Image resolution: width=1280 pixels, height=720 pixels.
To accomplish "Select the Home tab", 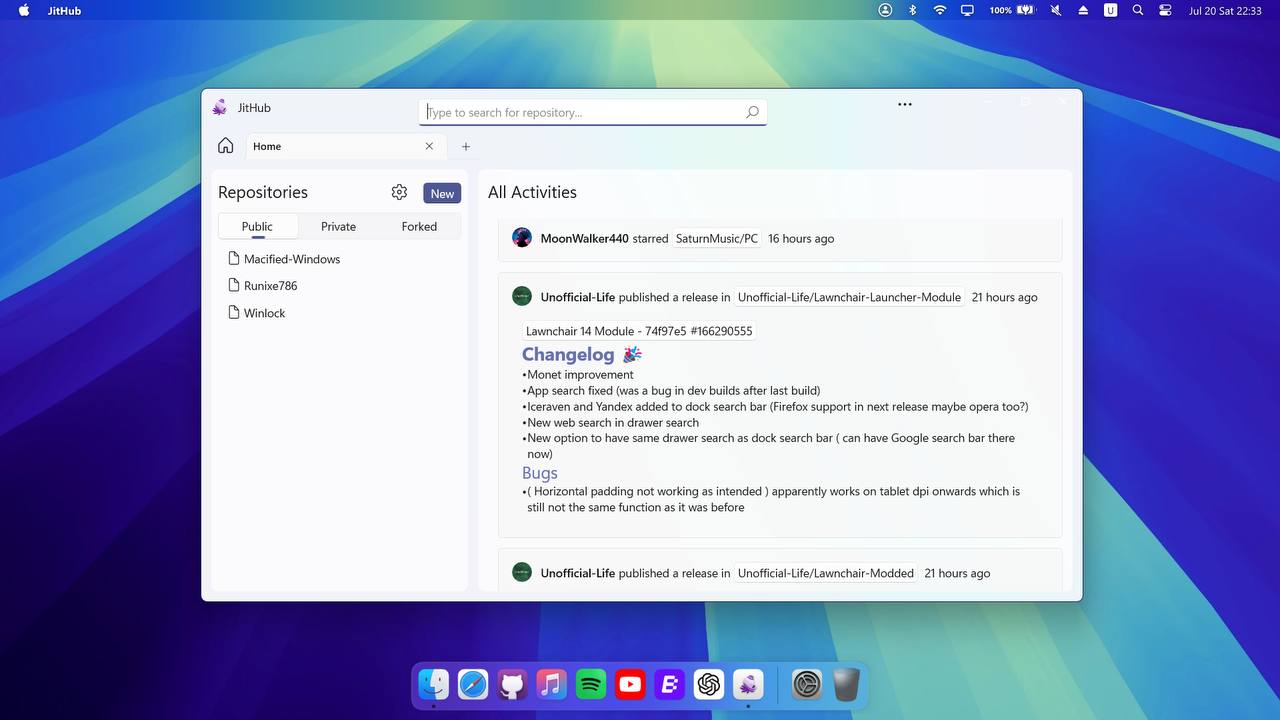I will tap(344, 146).
